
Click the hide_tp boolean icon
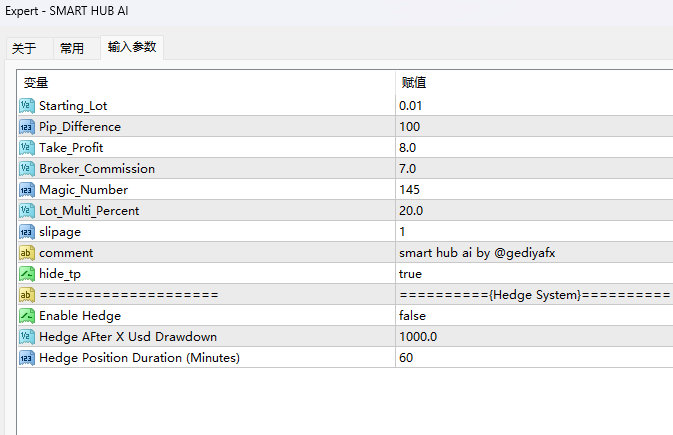pyautogui.click(x=27, y=274)
